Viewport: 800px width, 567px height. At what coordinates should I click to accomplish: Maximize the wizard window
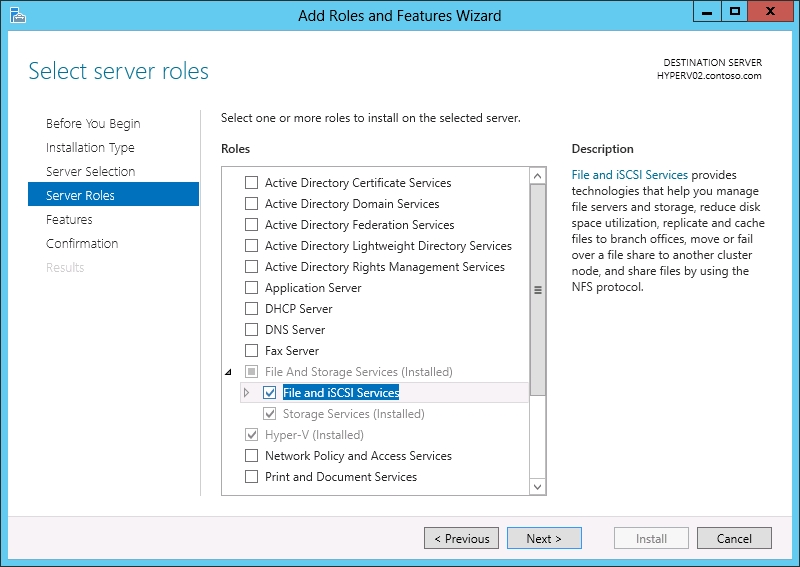point(734,11)
